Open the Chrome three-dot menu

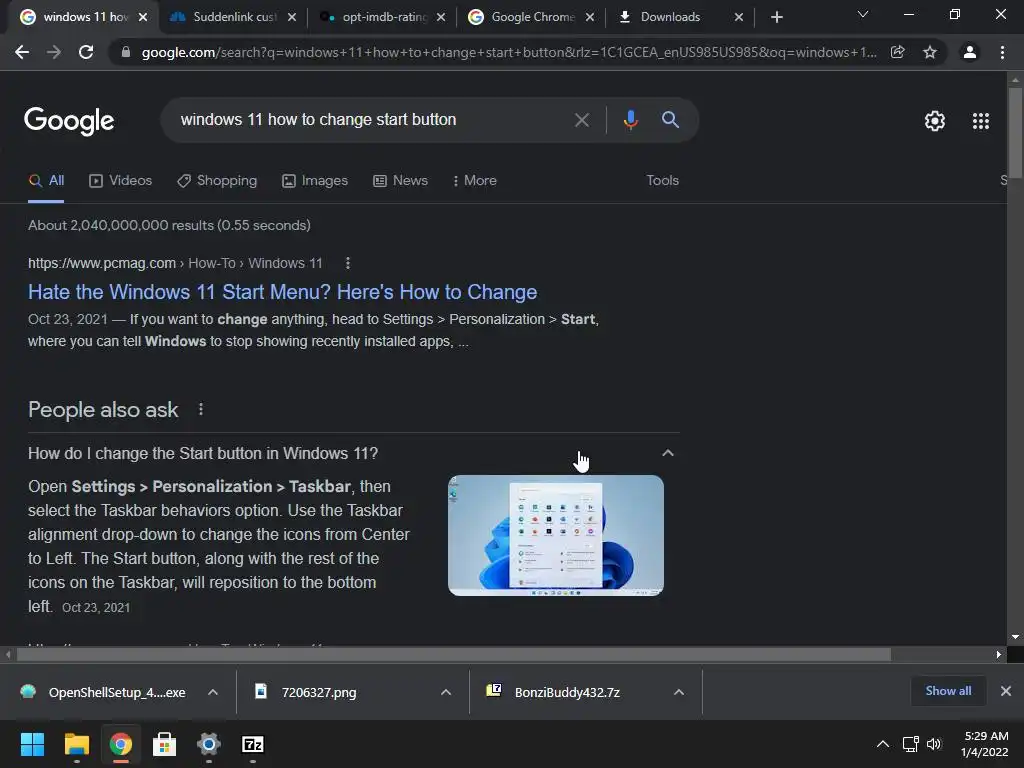click(1002, 52)
